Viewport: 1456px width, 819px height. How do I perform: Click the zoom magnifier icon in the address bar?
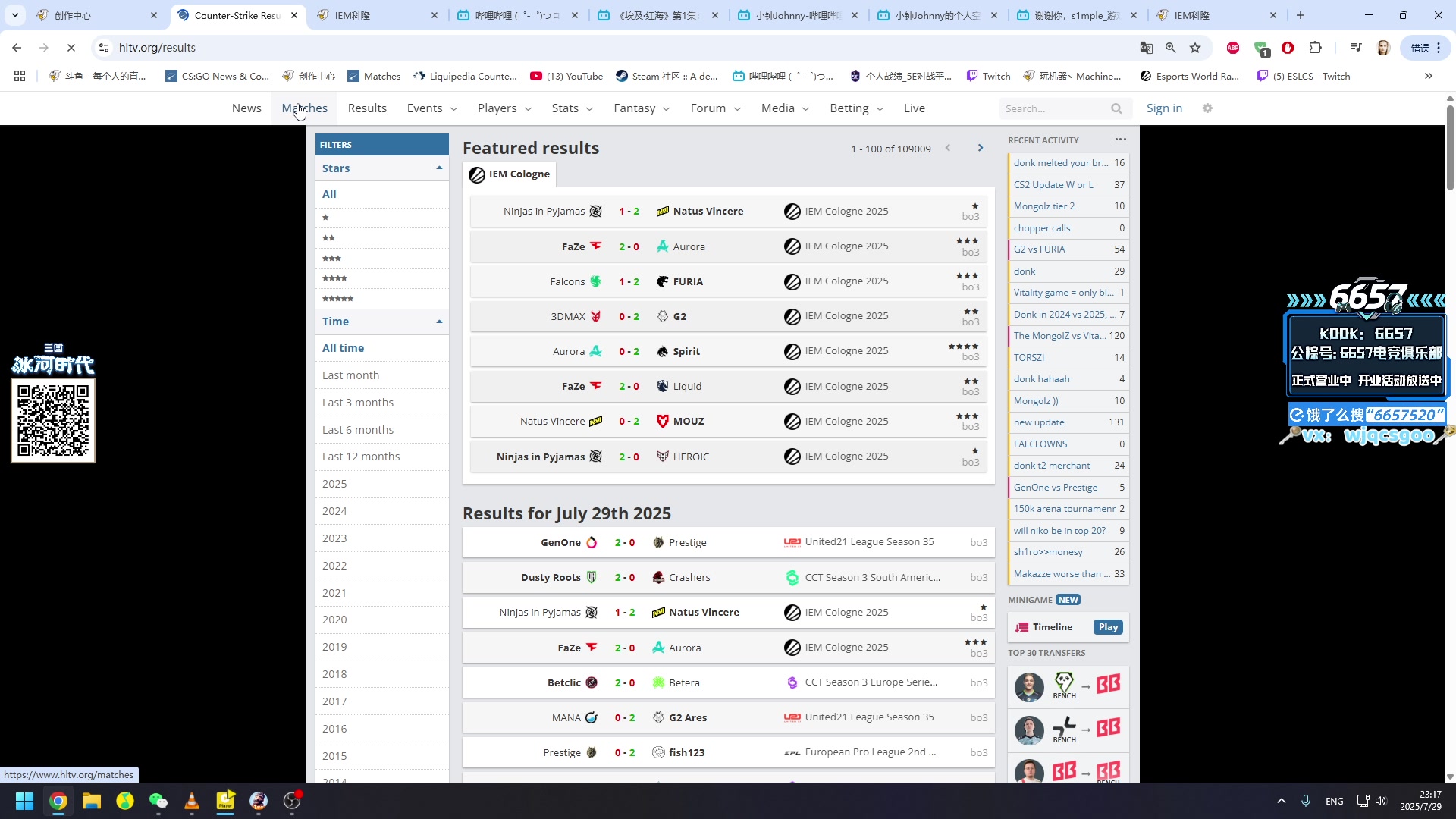(1171, 48)
